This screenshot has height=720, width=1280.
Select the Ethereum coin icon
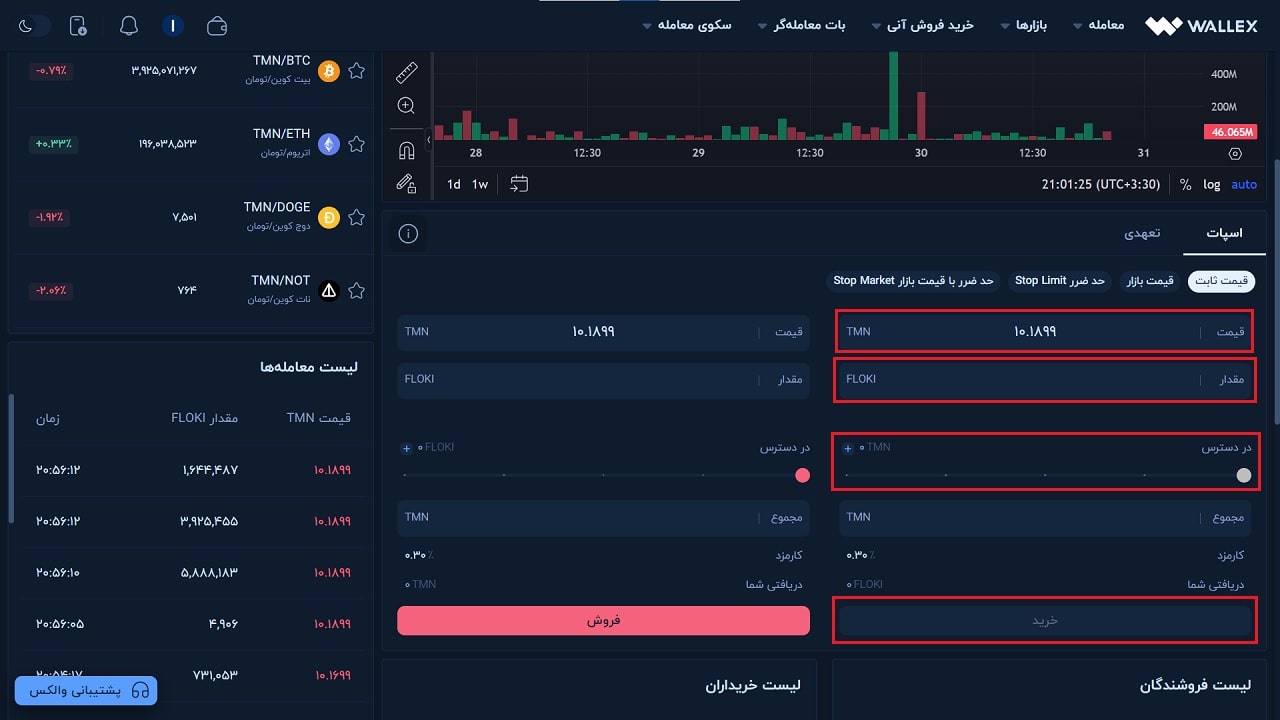pos(328,144)
